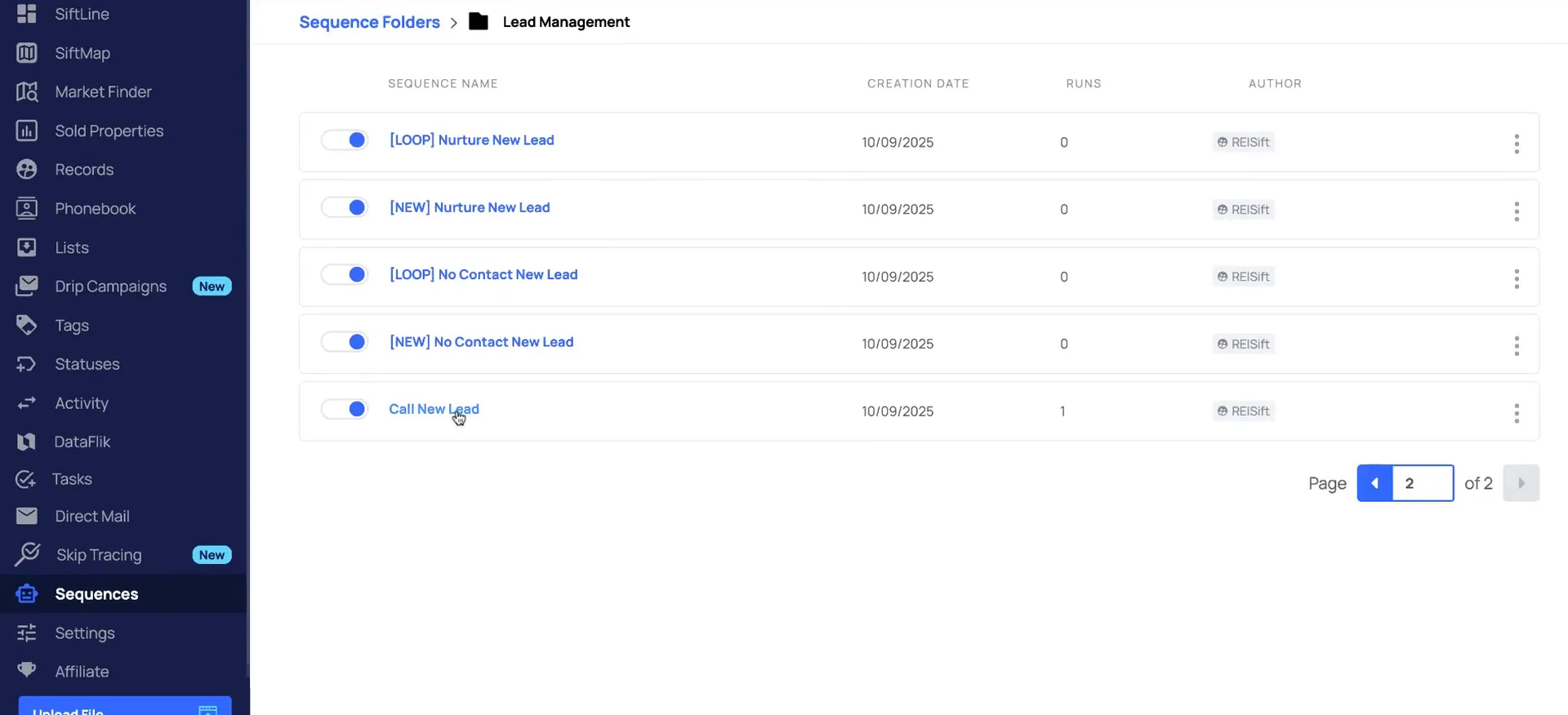Screen dimensions: 1568x715
Task: Go to the previous page of sequences
Action: (x=1375, y=483)
